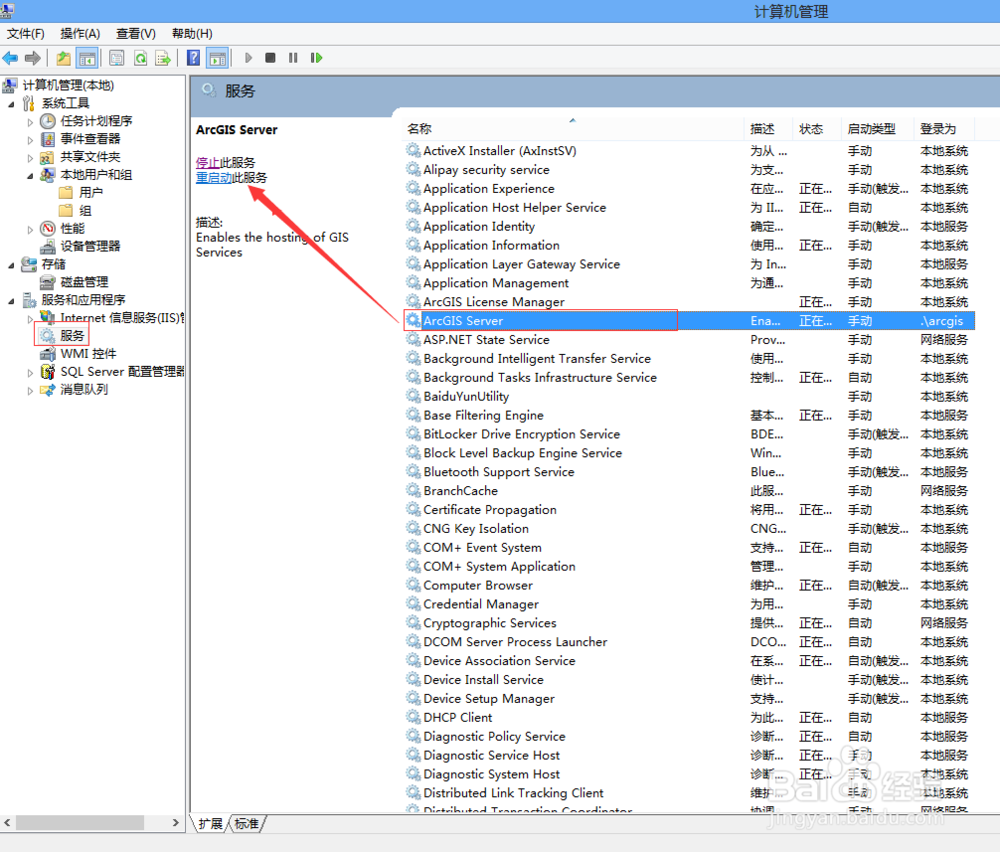Click the Refresh toolbar icon
Viewport: 1000px width, 852px height.
[x=140, y=59]
